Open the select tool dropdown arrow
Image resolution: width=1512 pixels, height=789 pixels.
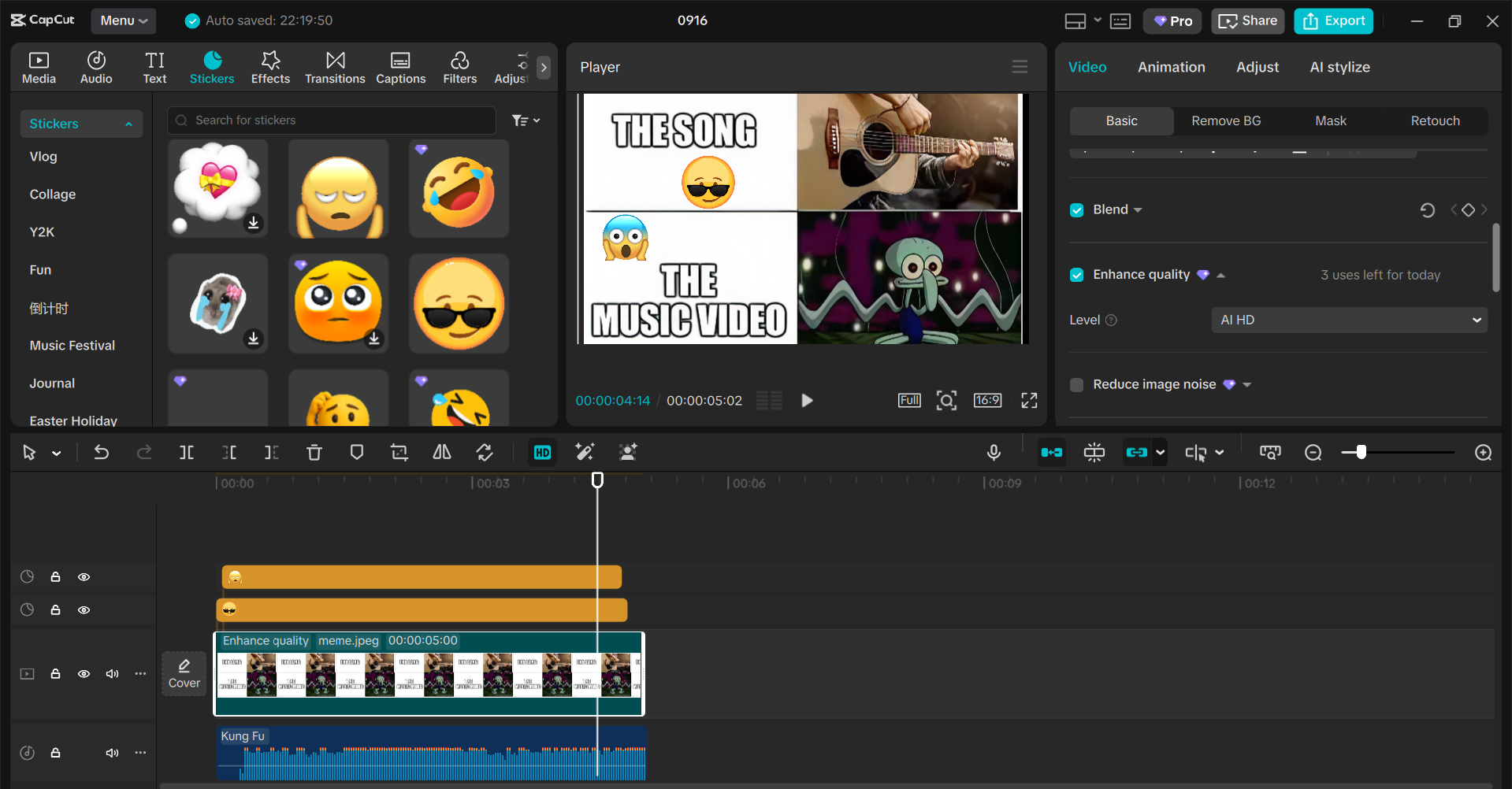pyautogui.click(x=57, y=453)
